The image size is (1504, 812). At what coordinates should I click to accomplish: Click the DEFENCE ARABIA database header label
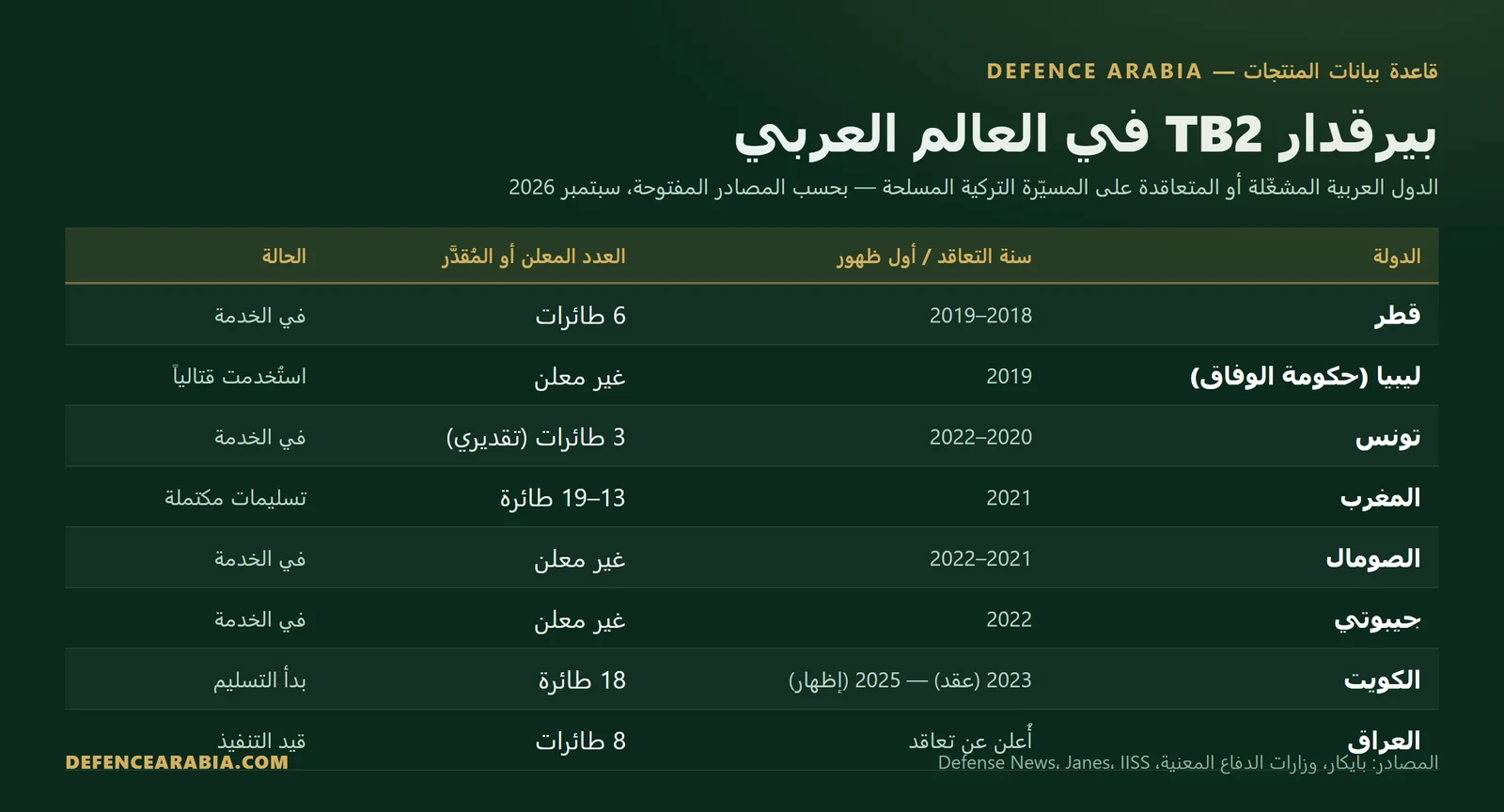coord(1212,71)
